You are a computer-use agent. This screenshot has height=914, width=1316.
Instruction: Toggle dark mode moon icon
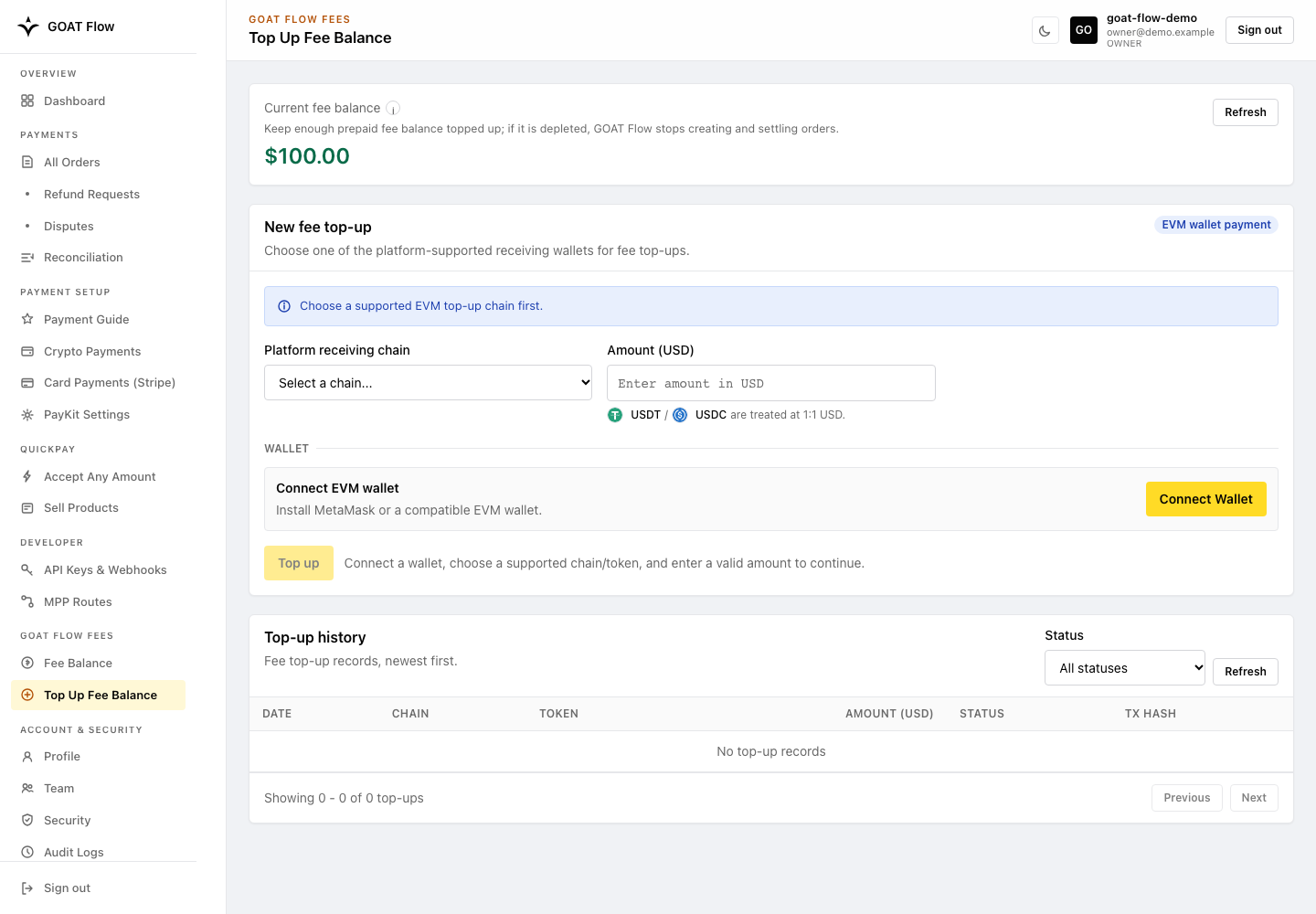pyautogui.click(x=1045, y=30)
